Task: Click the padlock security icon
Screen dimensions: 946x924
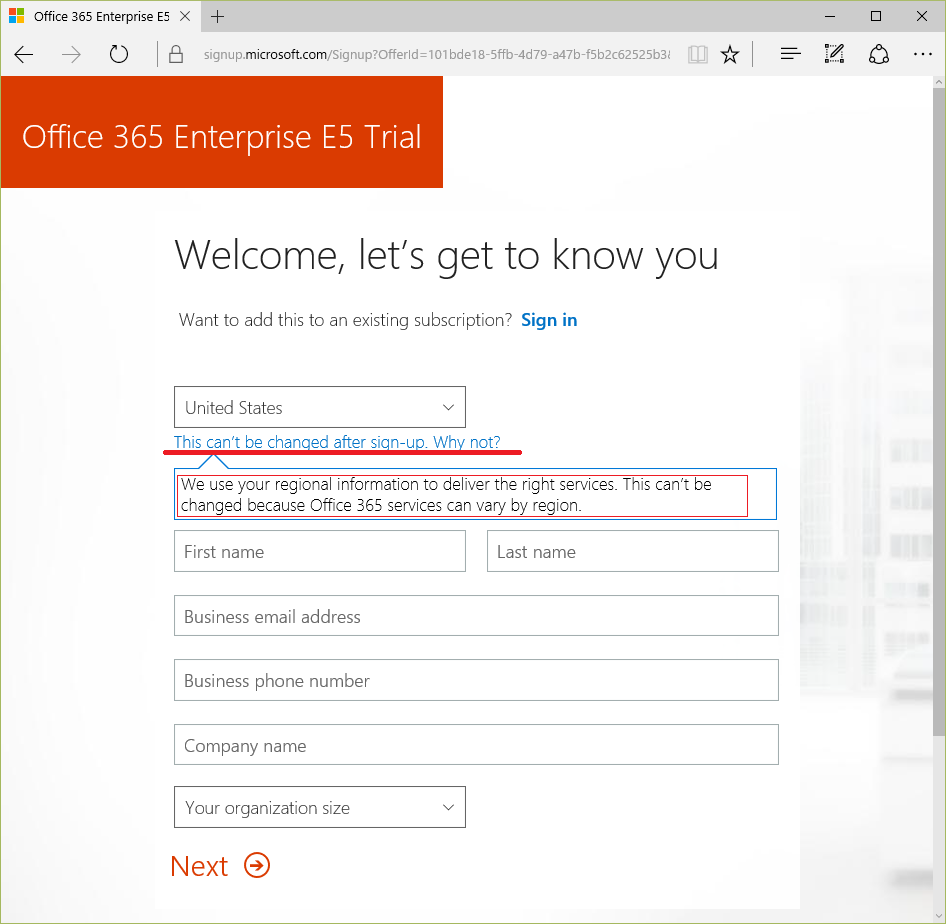Action: pyautogui.click(x=176, y=54)
